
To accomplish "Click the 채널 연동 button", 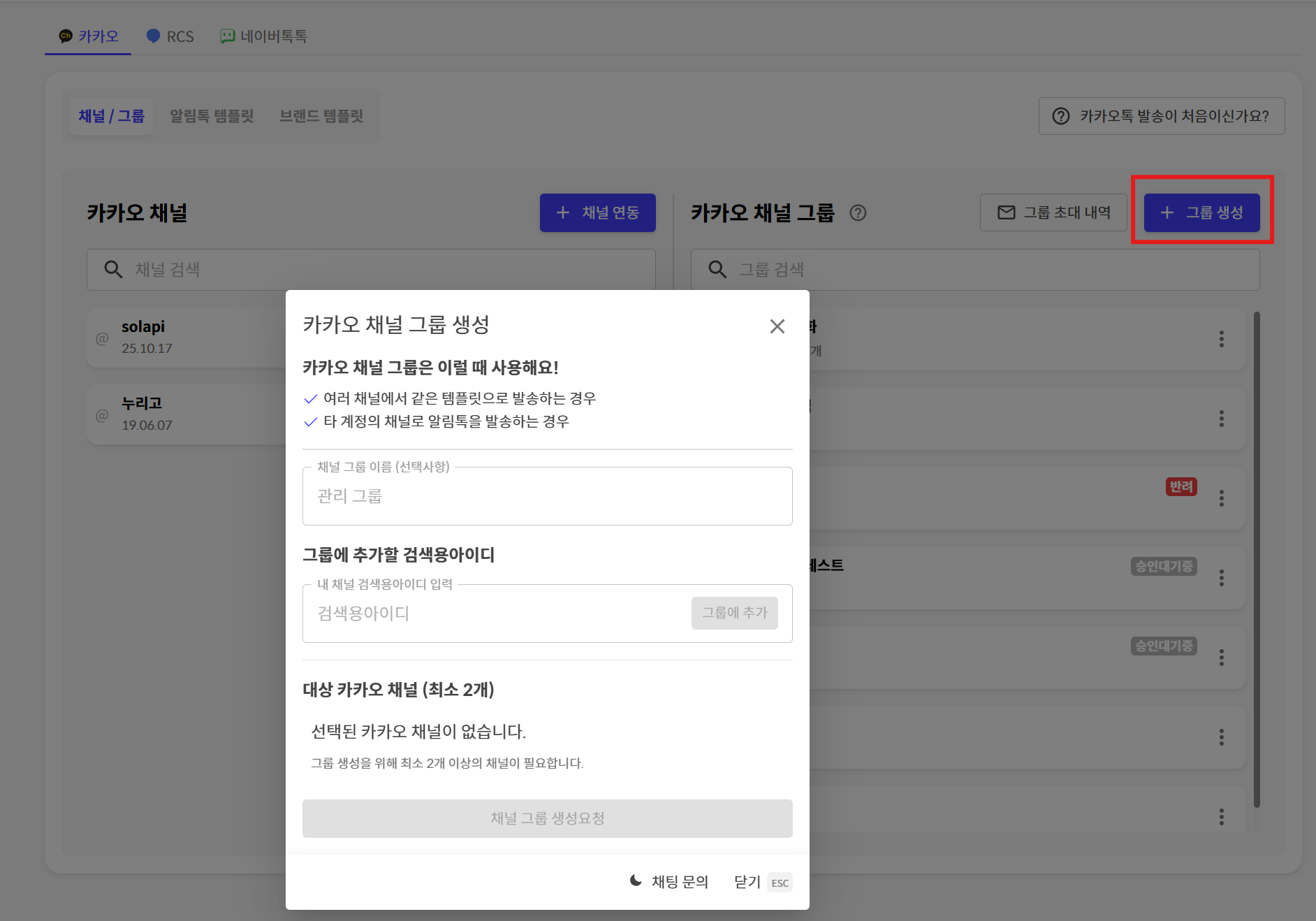I will coord(597,212).
